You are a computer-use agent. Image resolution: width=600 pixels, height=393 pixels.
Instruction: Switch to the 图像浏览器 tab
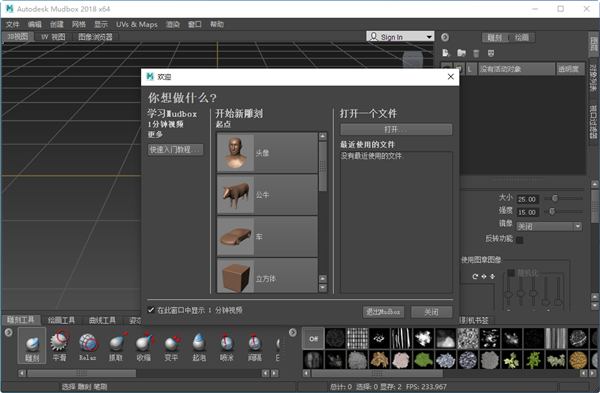[95, 37]
